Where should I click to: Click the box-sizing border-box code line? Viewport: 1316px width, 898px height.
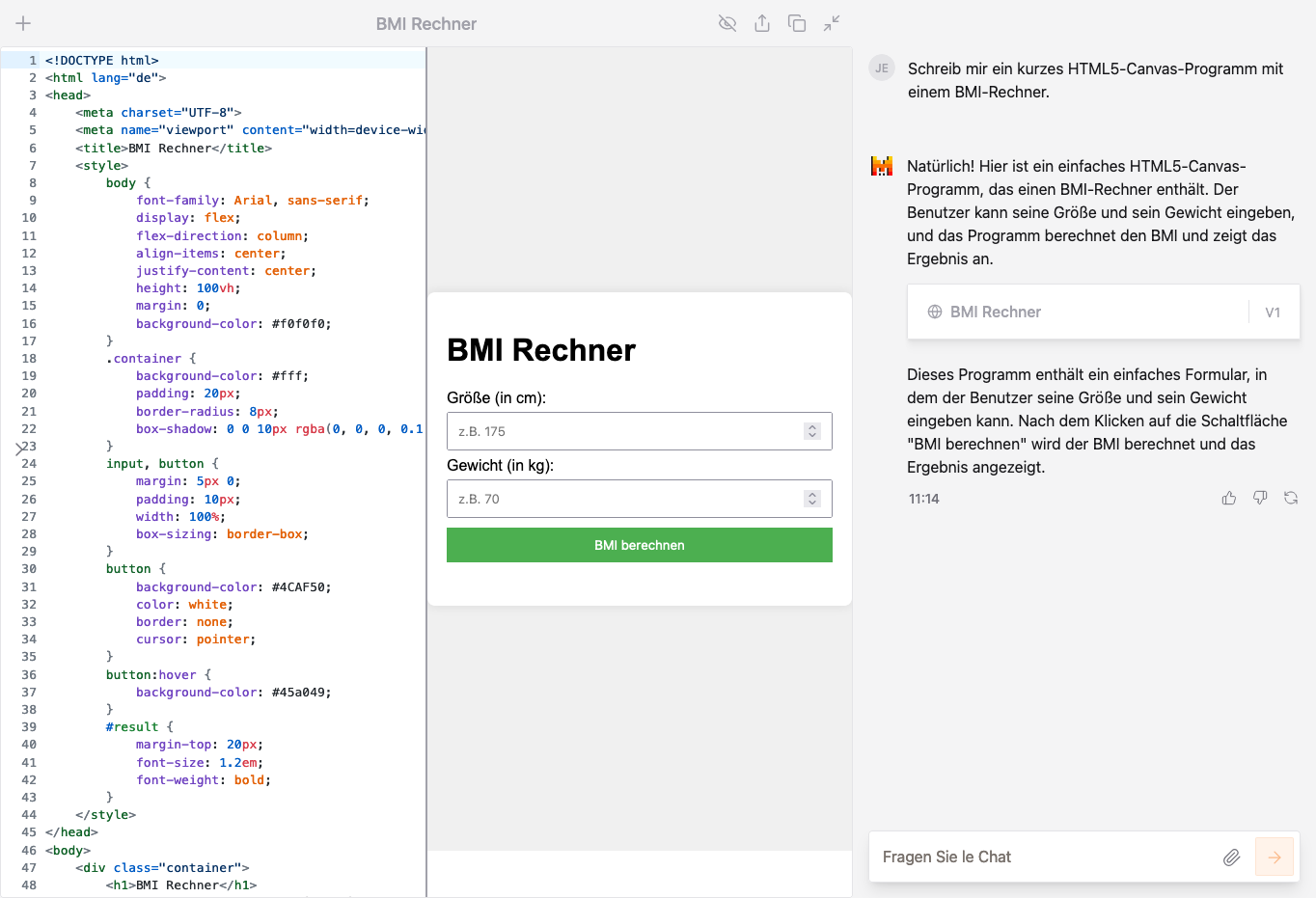(222, 533)
